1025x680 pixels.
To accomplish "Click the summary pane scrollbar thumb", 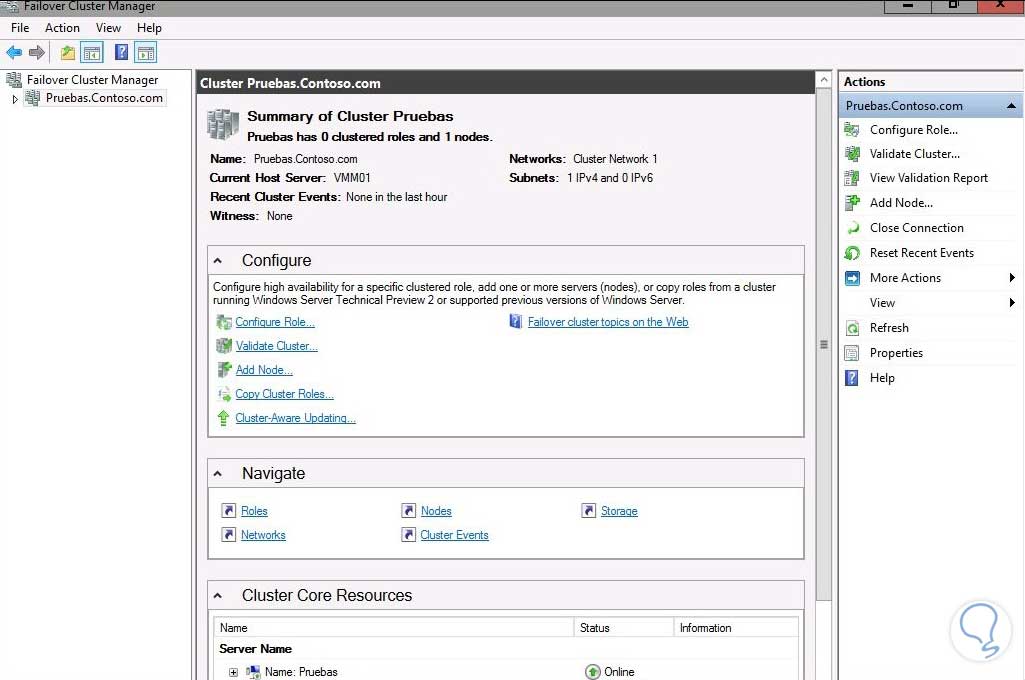I will pyautogui.click(x=824, y=345).
